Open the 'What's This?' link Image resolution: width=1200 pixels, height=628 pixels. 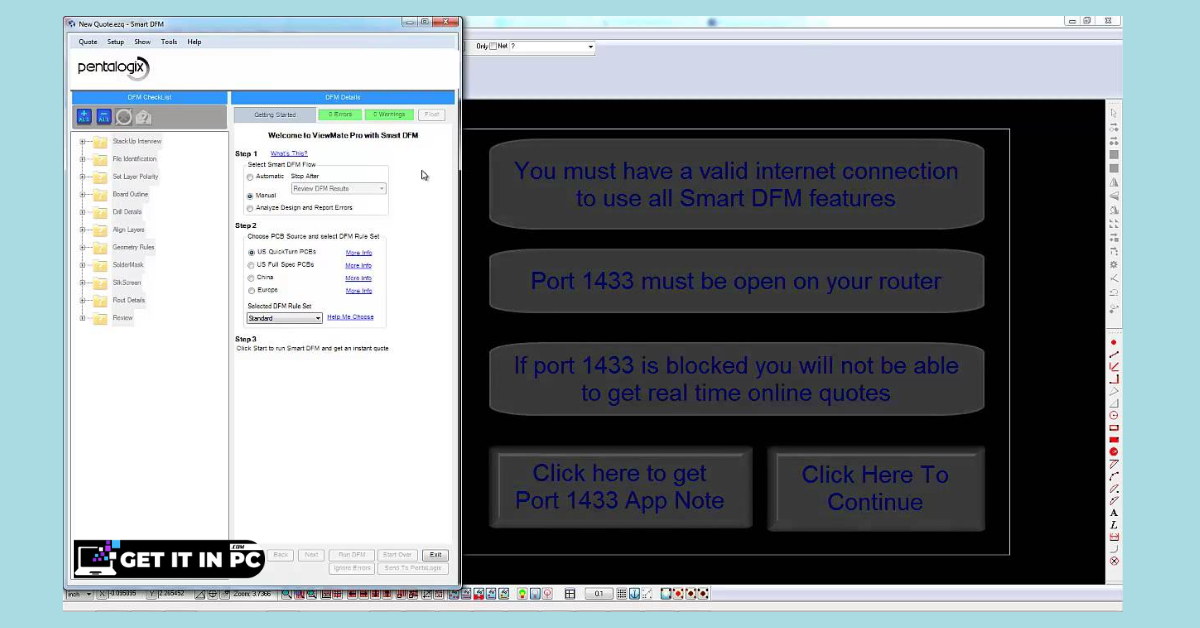tap(289, 153)
